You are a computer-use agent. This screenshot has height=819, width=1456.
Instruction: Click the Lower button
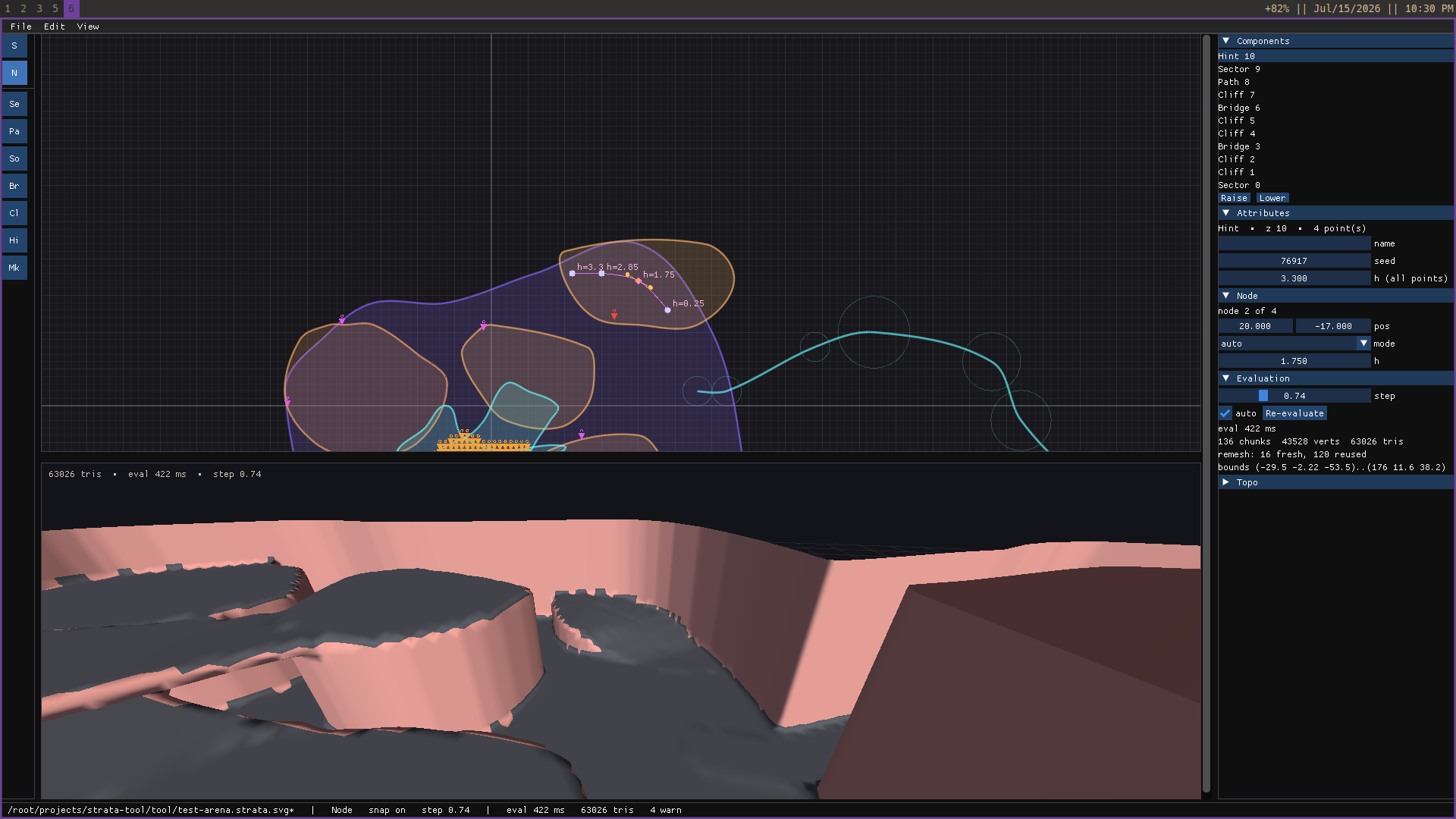coord(1272,198)
